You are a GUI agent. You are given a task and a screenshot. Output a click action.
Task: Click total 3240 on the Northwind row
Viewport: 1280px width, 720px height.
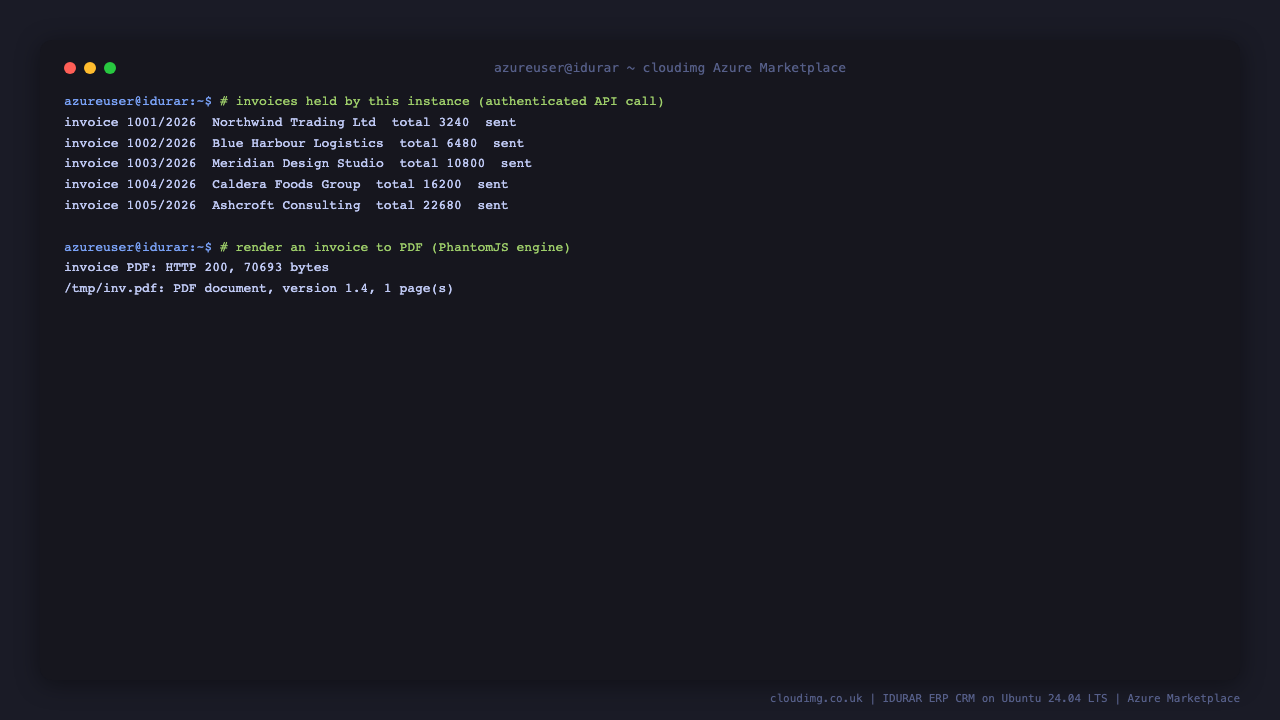click(430, 122)
